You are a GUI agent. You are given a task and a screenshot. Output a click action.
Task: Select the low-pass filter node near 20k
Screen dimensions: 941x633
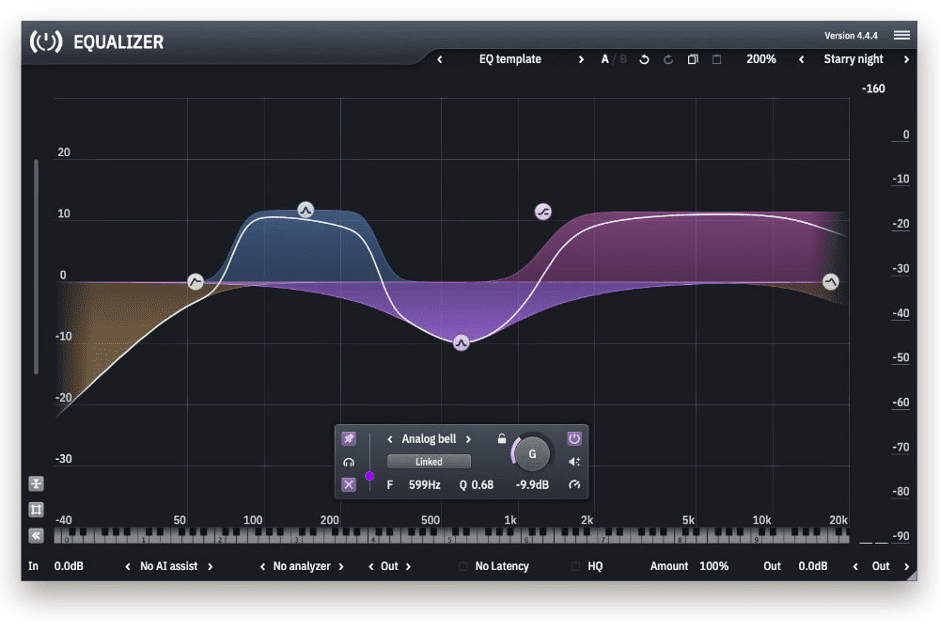pyautogui.click(x=831, y=281)
